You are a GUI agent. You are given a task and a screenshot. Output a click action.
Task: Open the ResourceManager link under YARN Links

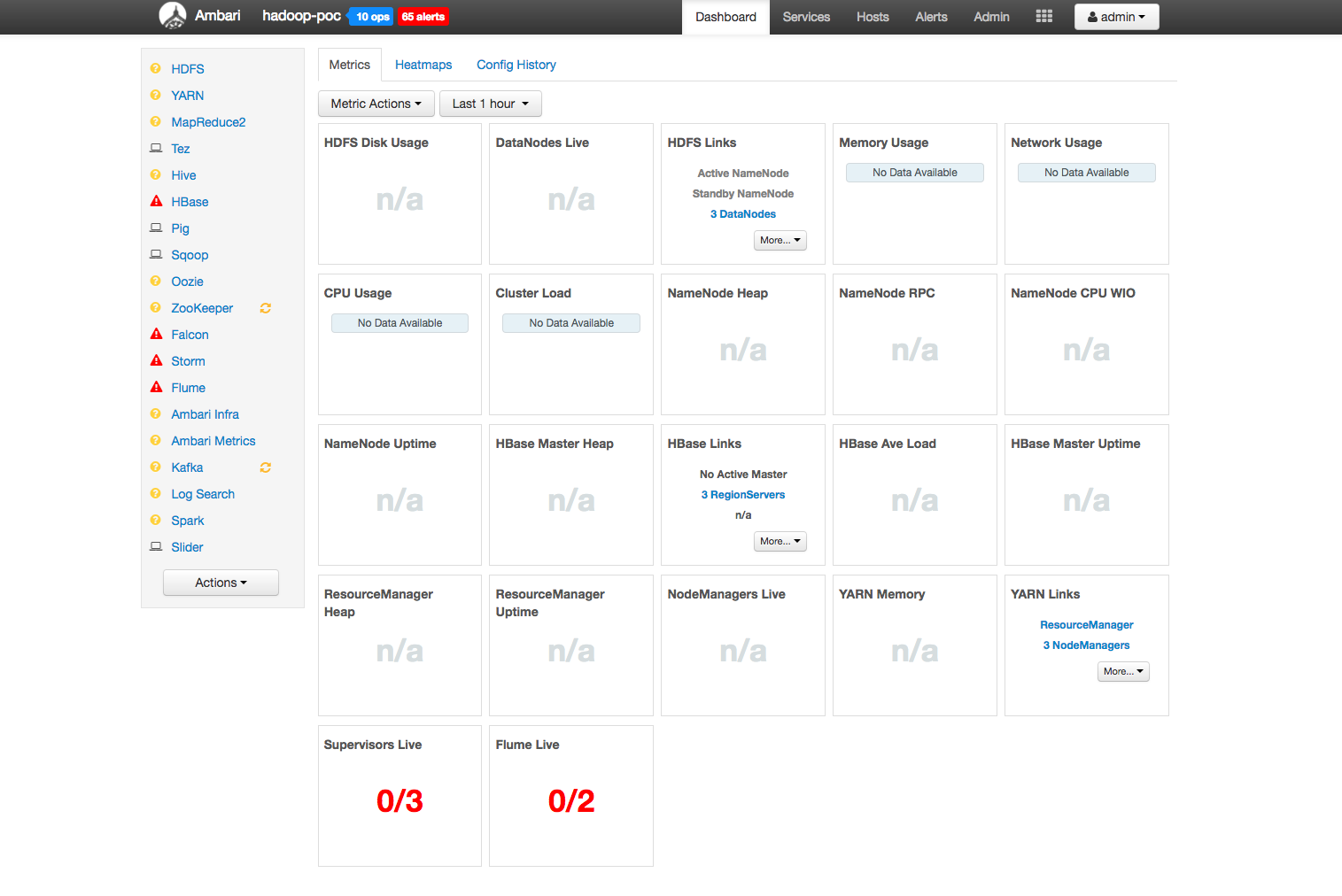pyautogui.click(x=1086, y=624)
